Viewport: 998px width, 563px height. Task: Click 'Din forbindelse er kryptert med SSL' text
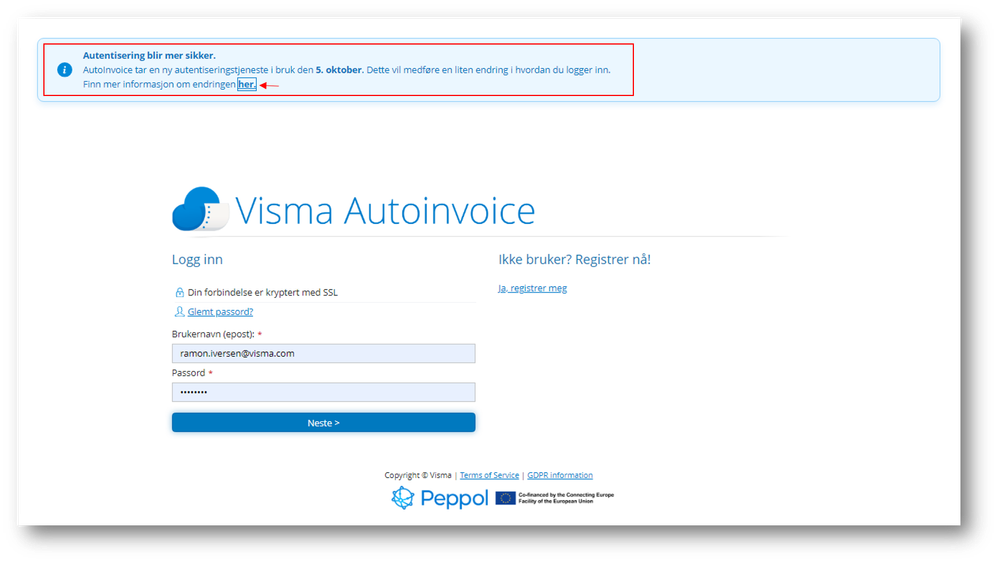pos(262,293)
